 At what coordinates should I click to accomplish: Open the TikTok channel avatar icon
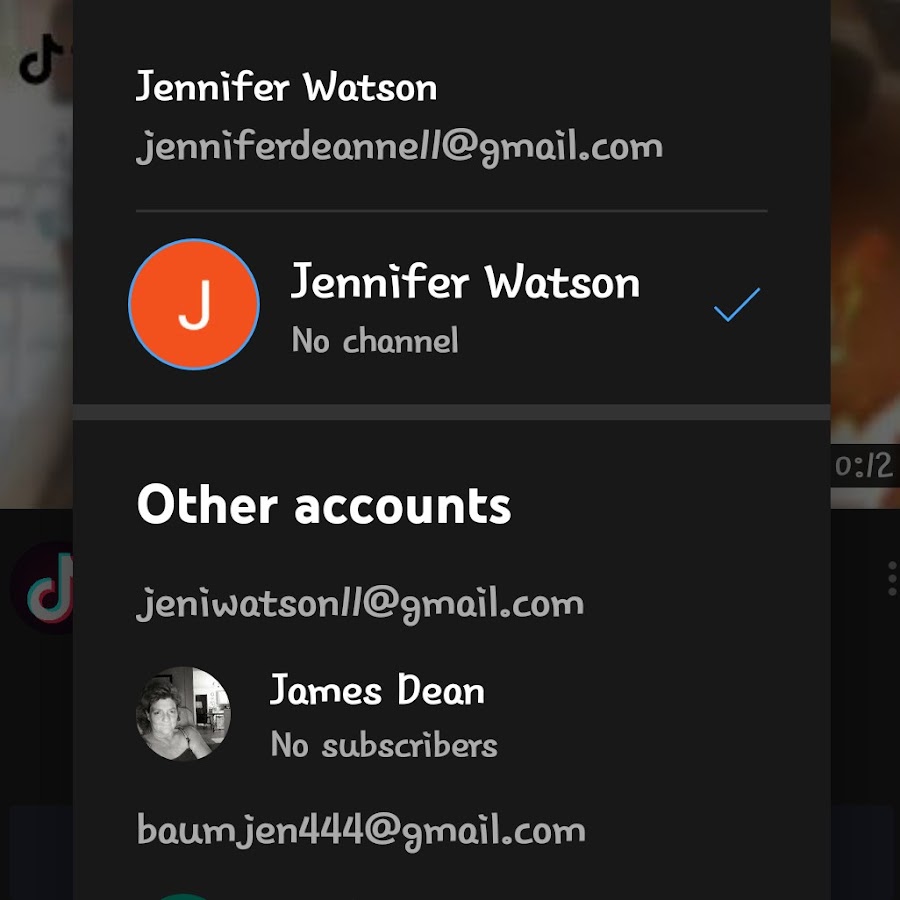pyautogui.click(x=43, y=588)
